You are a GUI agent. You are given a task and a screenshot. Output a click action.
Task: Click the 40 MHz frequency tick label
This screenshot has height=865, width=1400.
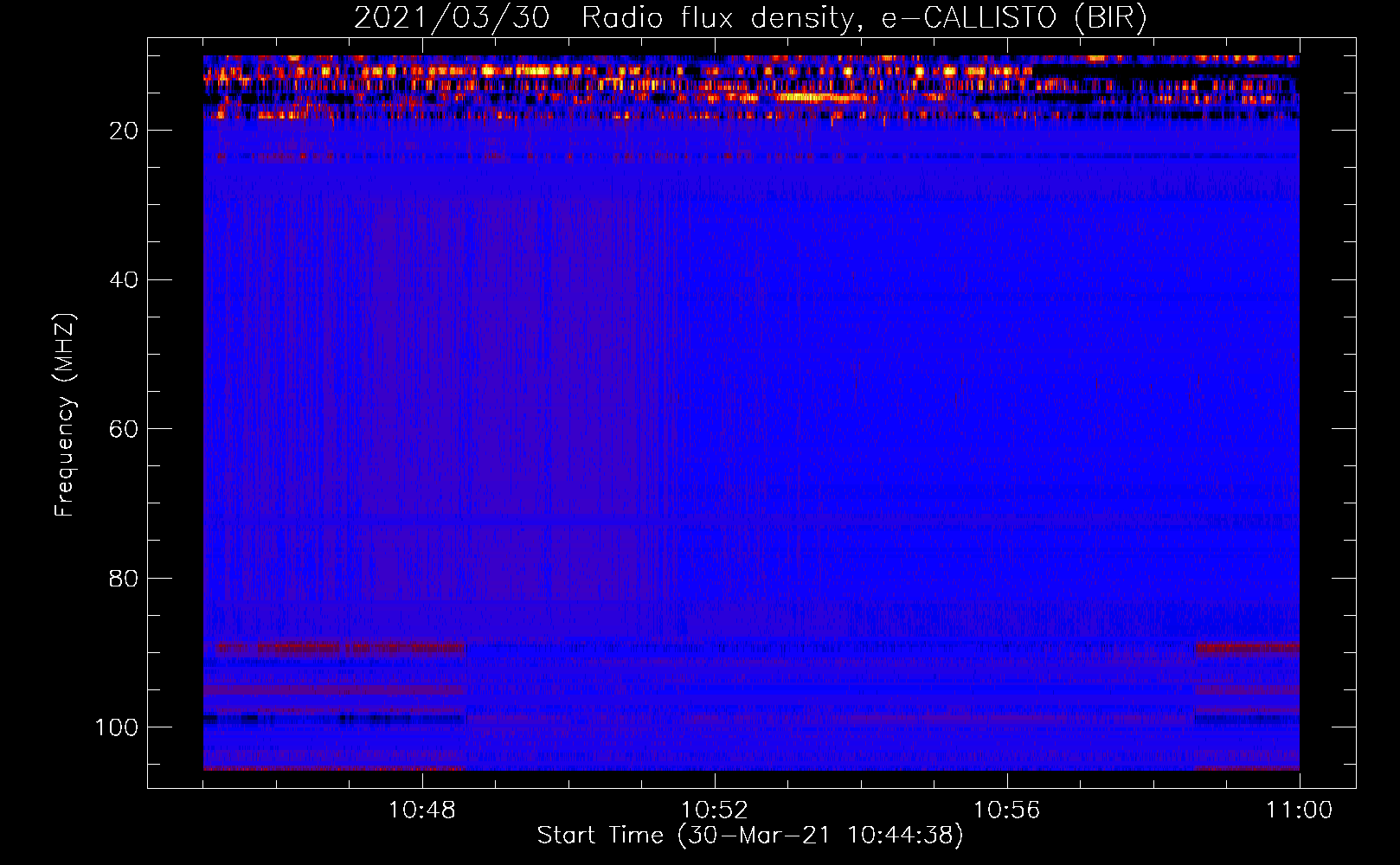tap(124, 280)
